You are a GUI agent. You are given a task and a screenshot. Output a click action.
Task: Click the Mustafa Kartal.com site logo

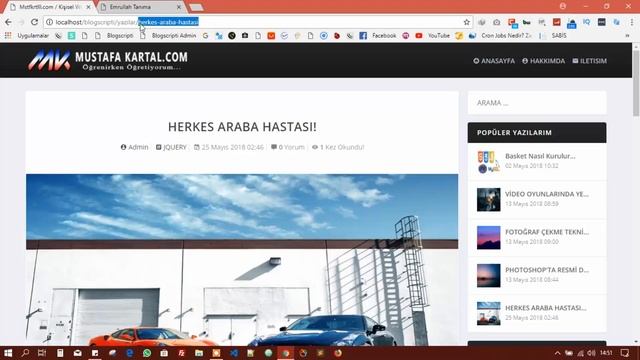tap(108, 60)
